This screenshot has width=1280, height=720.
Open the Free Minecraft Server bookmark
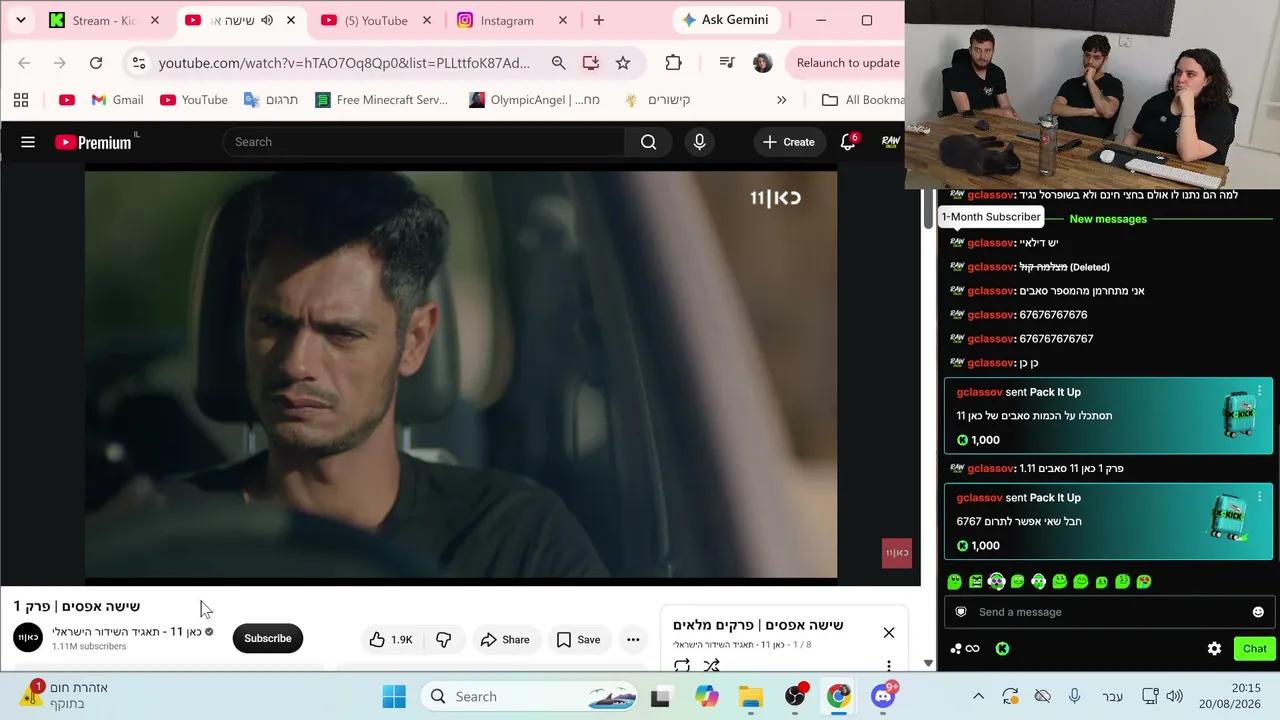[382, 100]
